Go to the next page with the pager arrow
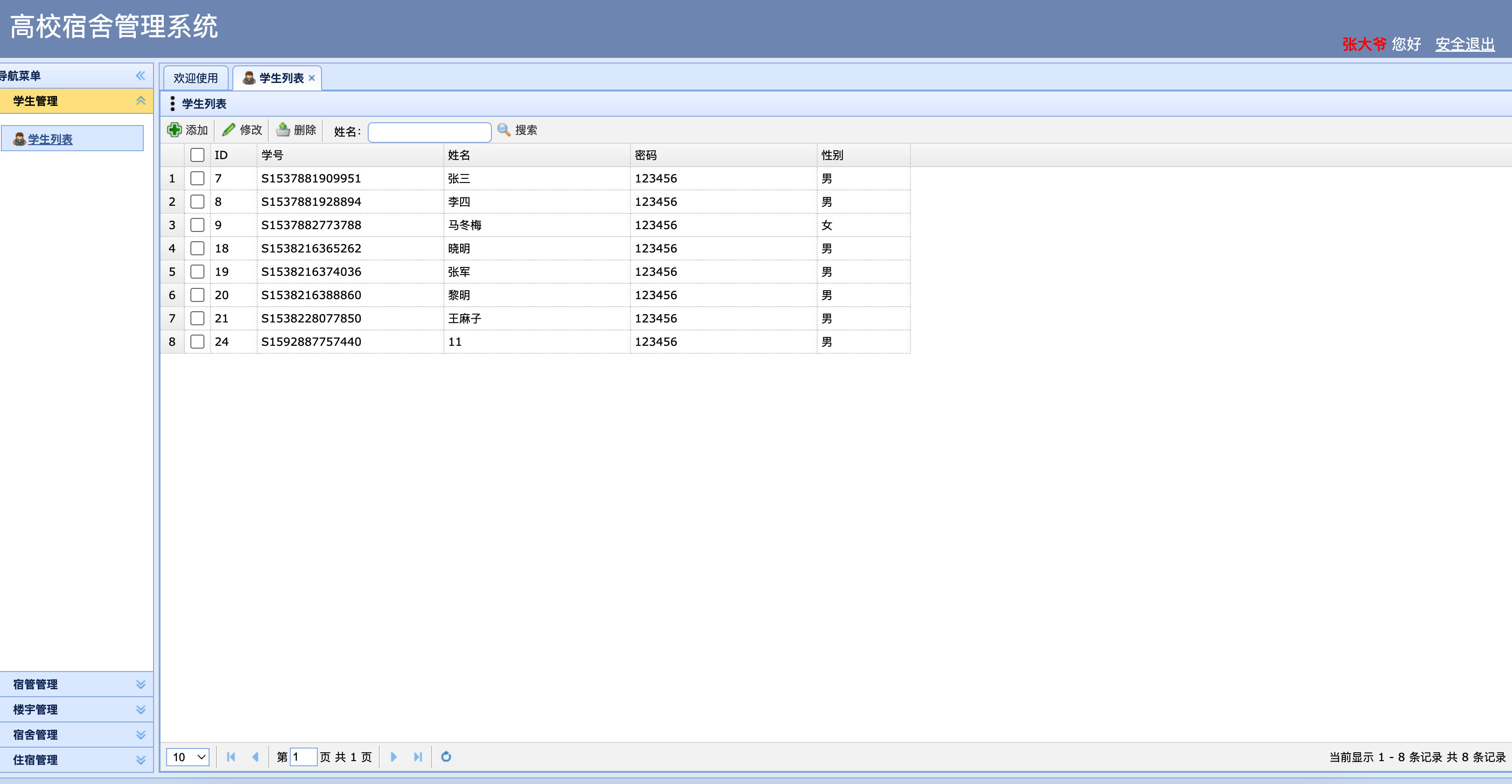1512x784 pixels. click(393, 756)
